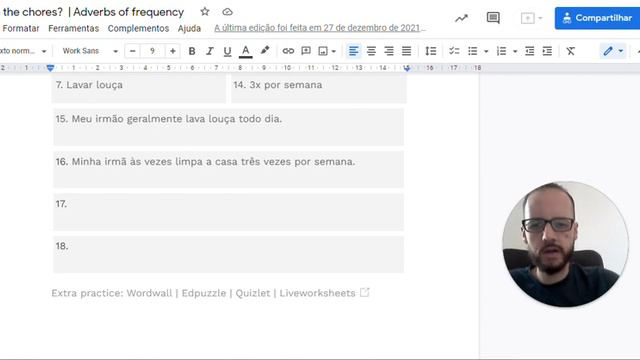The width and height of the screenshot is (640, 360).
Task: Open the Formatar menu
Action: (x=21, y=28)
